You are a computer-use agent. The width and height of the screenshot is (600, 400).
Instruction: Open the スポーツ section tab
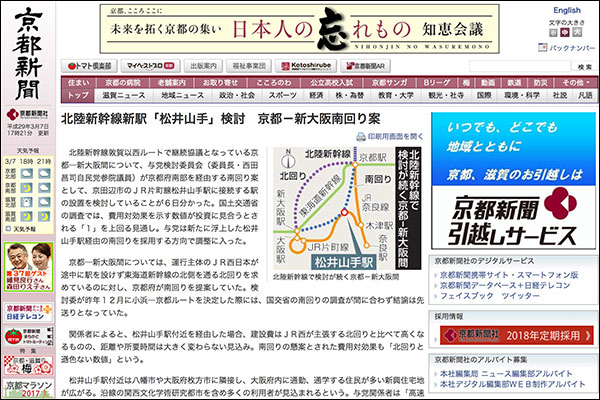tap(282, 95)
